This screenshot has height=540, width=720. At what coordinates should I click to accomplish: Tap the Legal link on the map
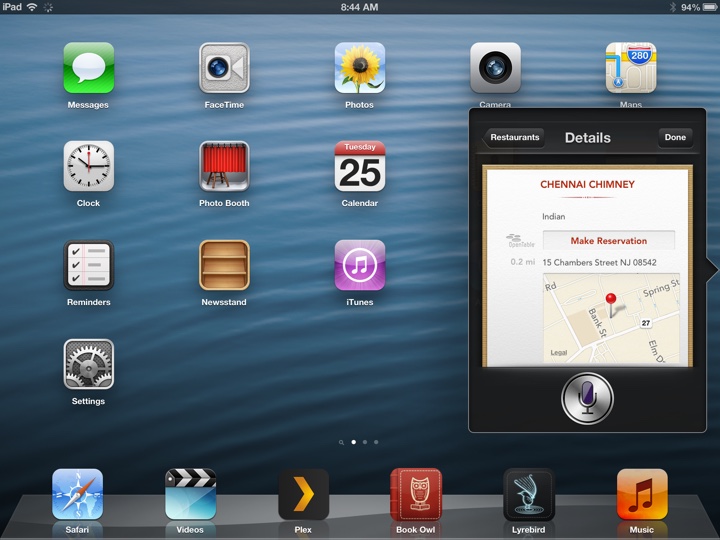tap(559, 353)
